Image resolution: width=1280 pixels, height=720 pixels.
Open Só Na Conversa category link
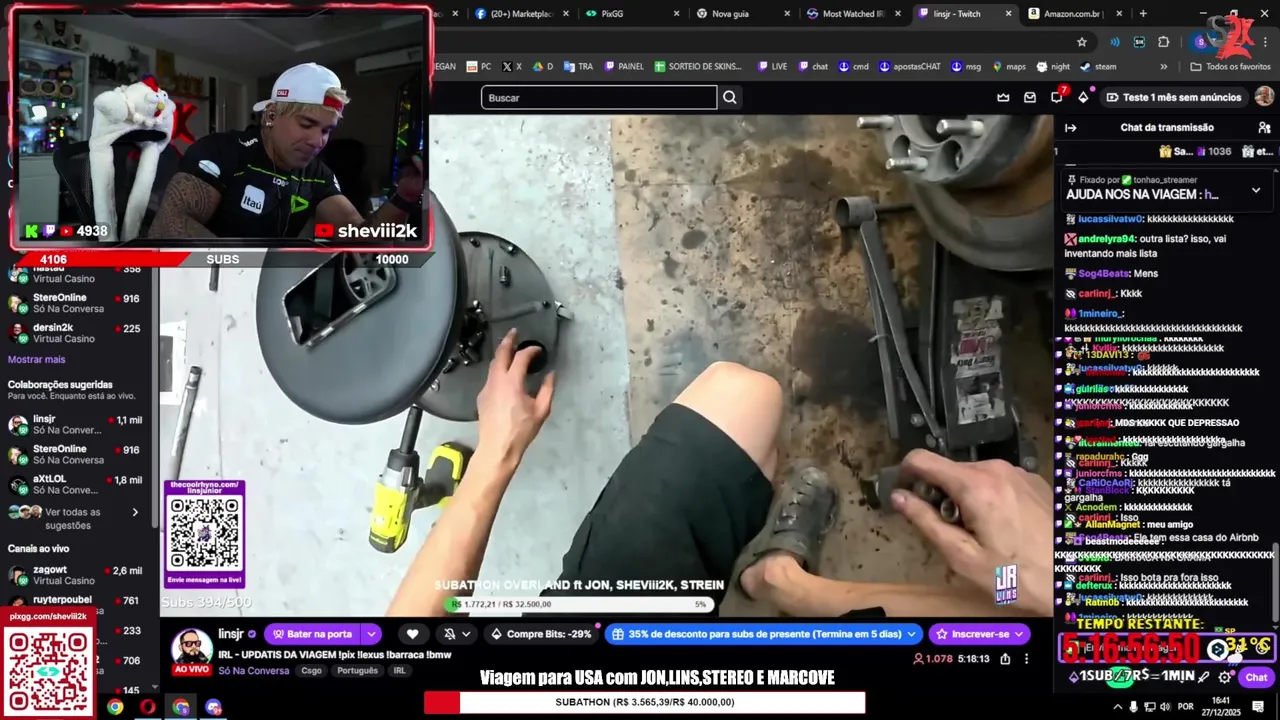coord(254,670)
